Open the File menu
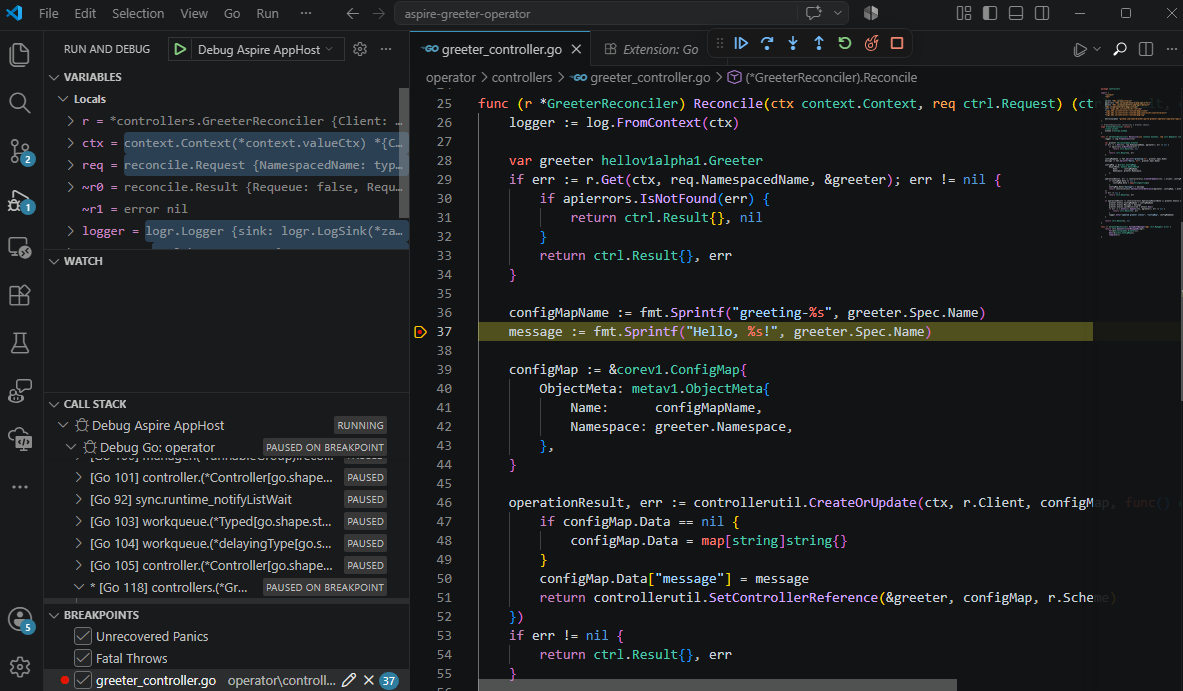The height and width of the screenshot is (691, 1183). pyautogui.click(x=48, y=14)
